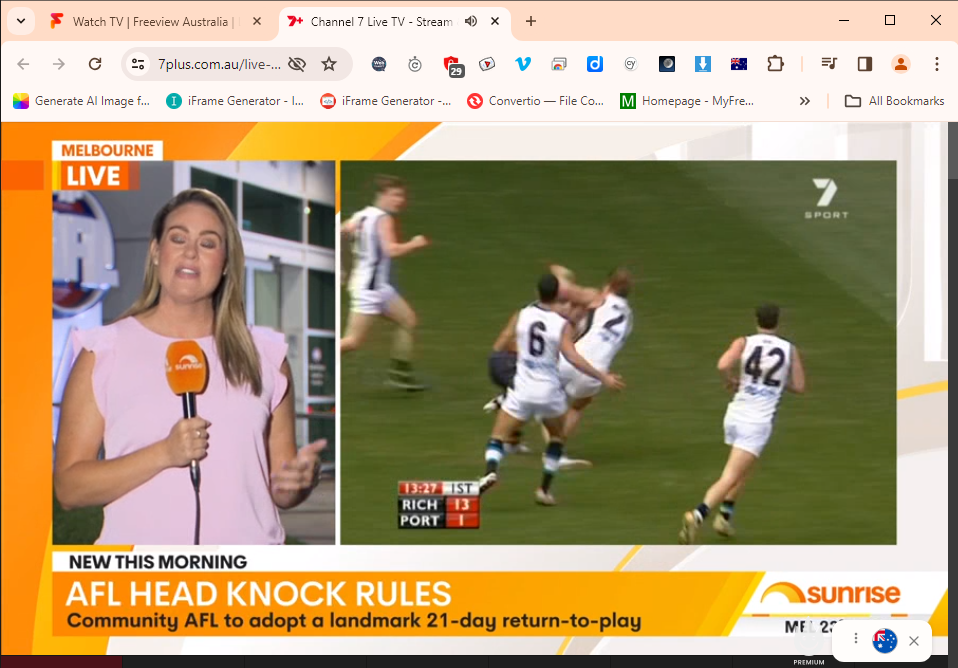Image resolution: width=958 pixels, height=668 pixels.
Task: Expand hidden bookmarks with double chevron
Action: pyautogui.click(x=805, y=101)
